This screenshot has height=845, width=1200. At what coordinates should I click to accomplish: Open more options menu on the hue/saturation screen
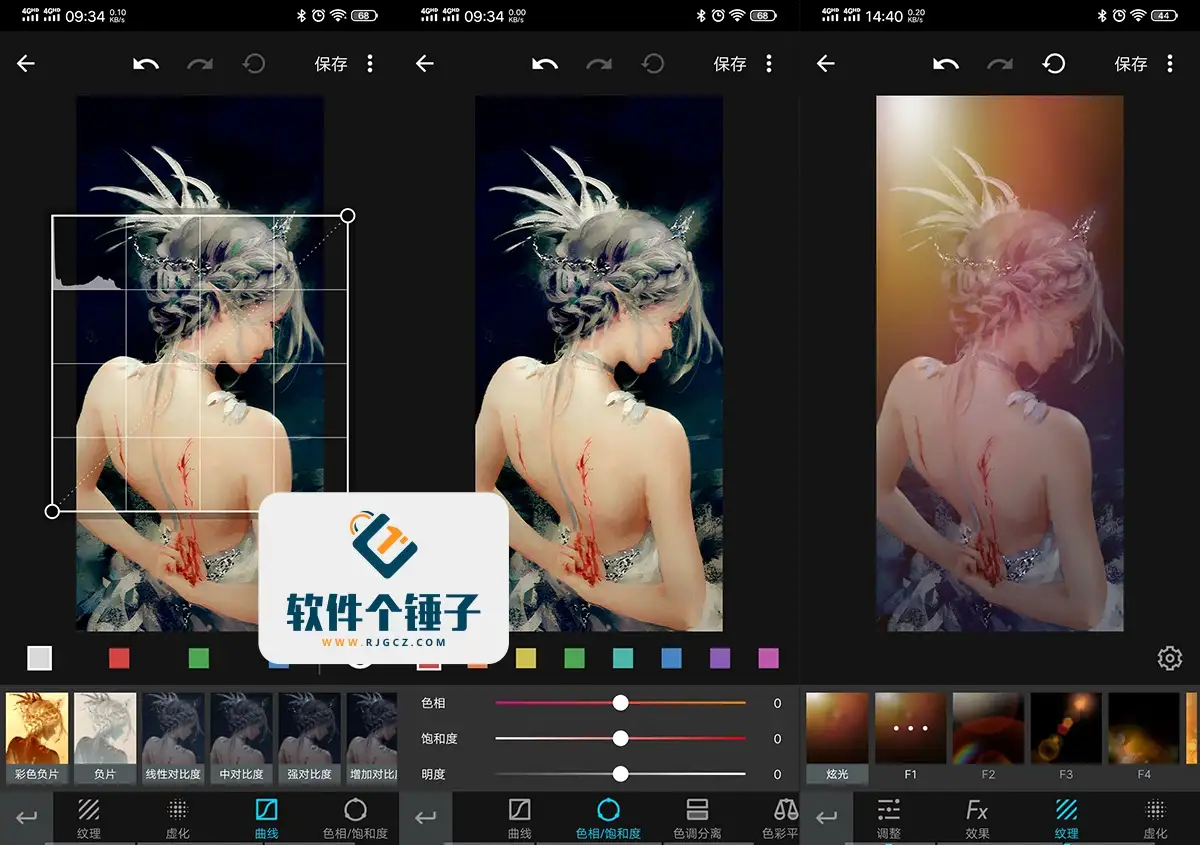(769, 64)
